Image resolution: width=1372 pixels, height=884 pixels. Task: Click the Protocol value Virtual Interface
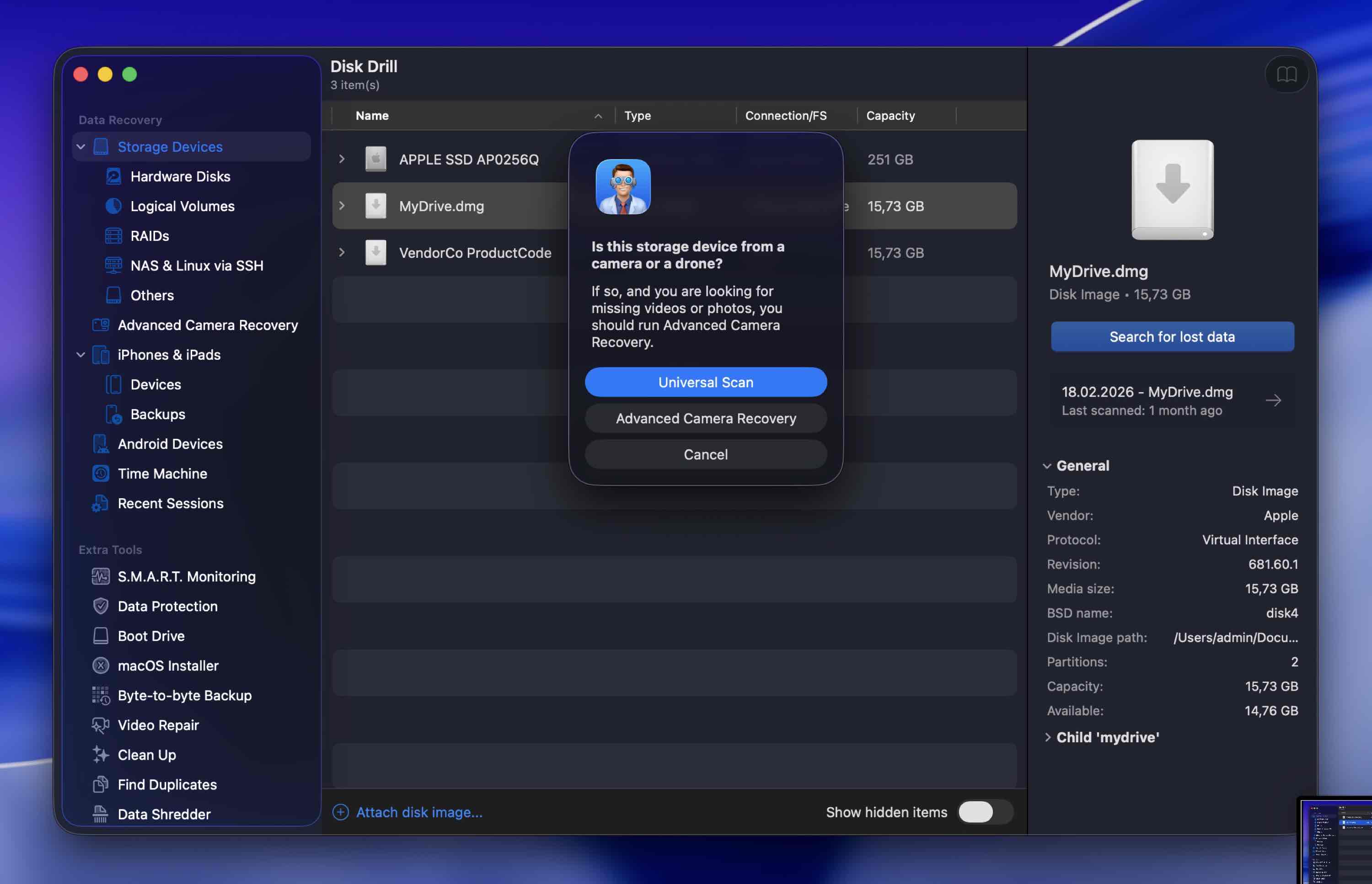click(x=1250, y=540)
